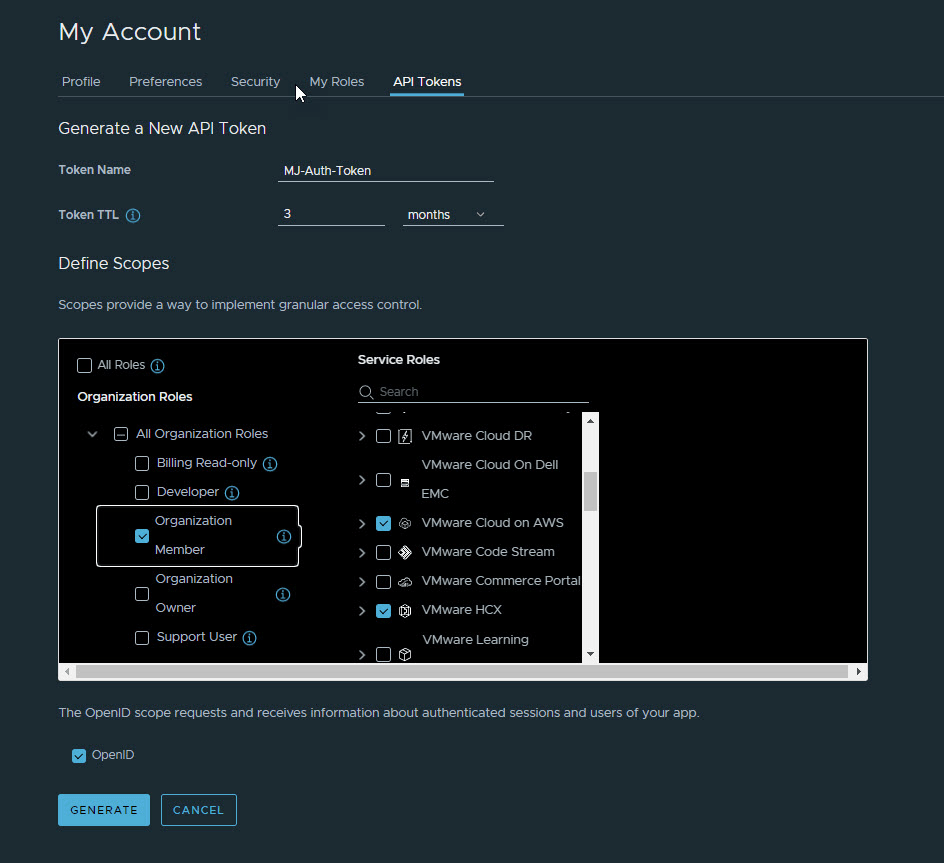Toggle All Organization Roles checkbox
Image resolution: width=944 pixels, height=863 pixels.
click(121, 434)
